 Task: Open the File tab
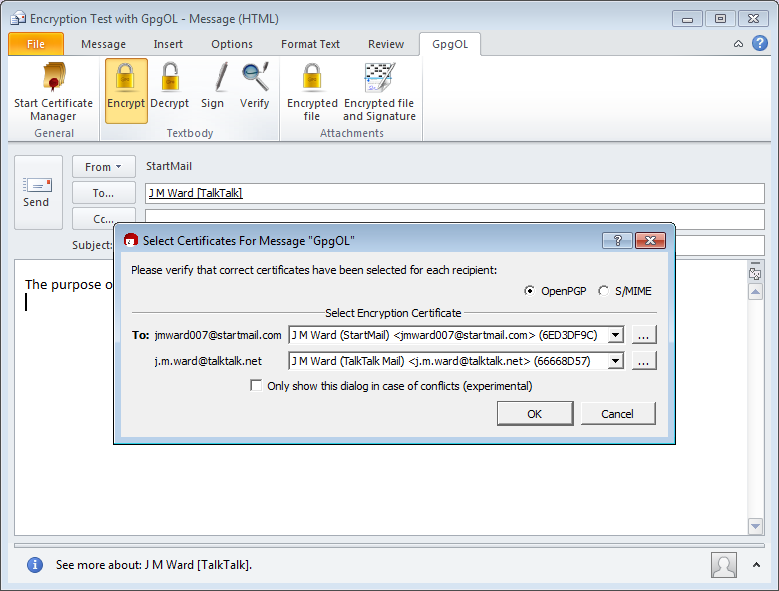click(36, 44)
